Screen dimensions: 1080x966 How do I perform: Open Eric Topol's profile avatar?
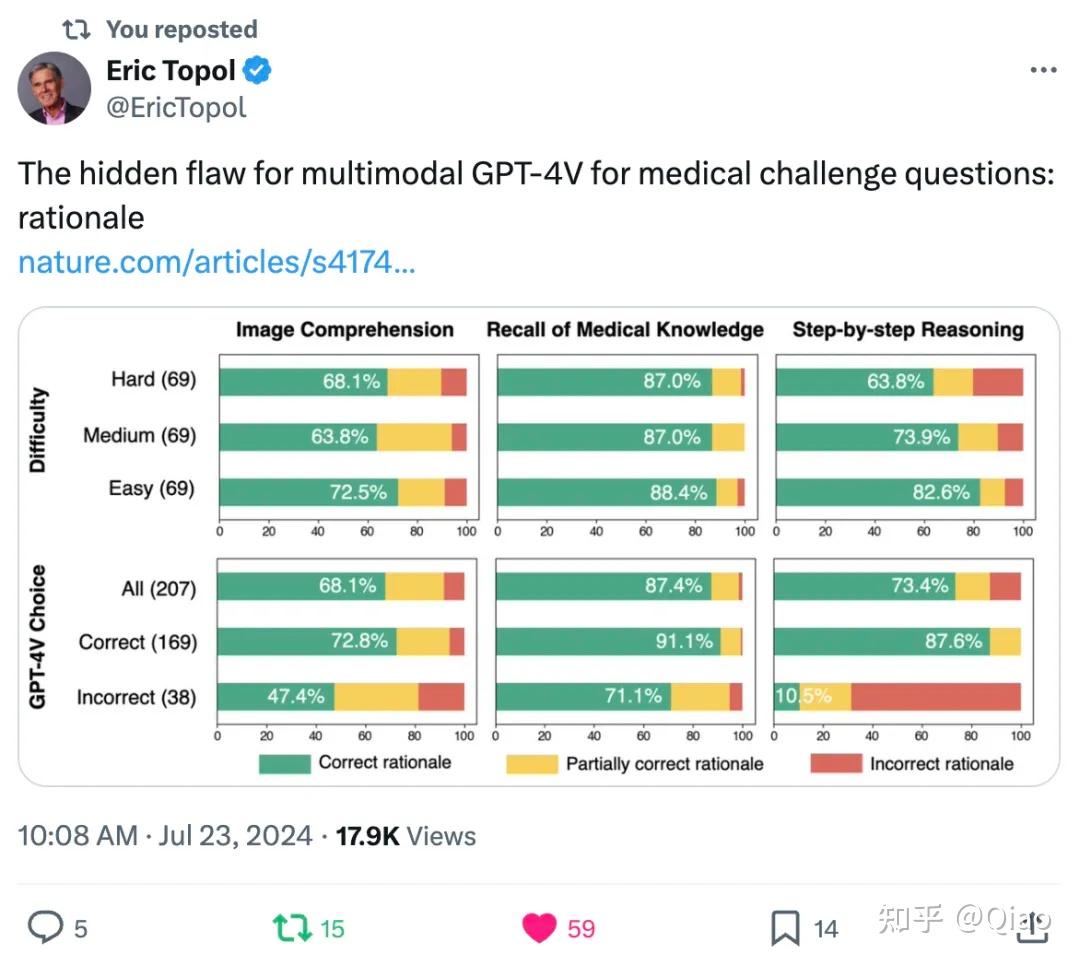[x=54, y=88]
